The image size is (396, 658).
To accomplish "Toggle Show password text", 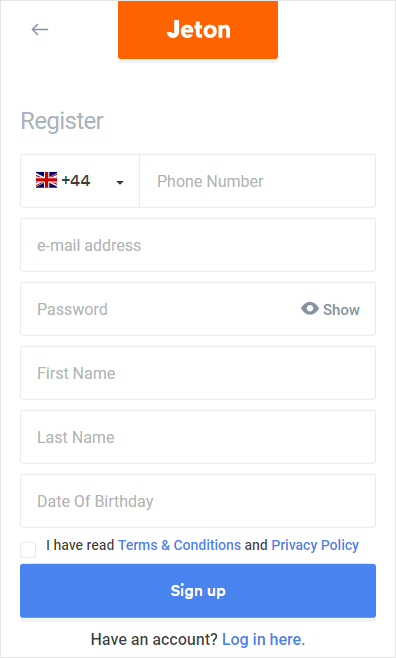I will coord(341,310).
